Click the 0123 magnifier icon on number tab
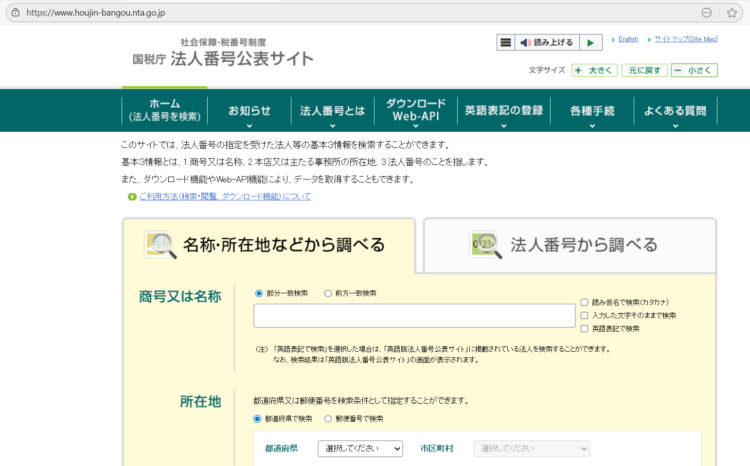 [486, 245]
